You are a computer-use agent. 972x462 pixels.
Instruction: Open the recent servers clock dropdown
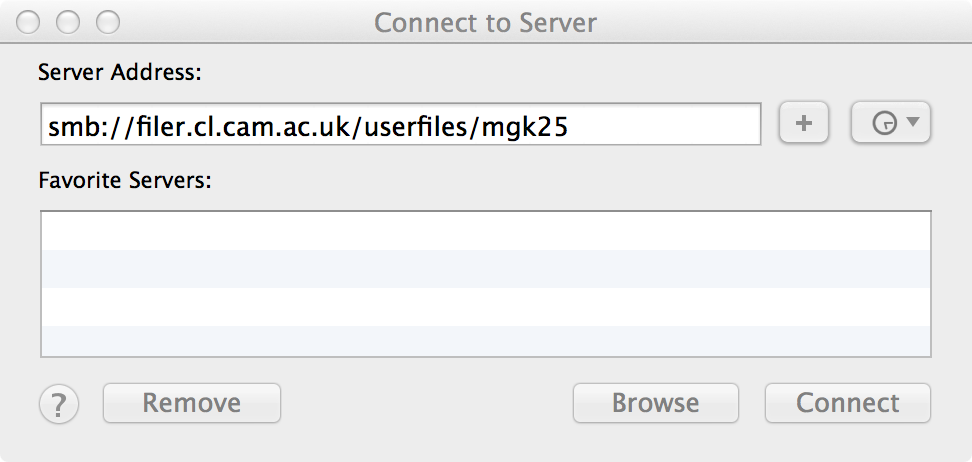890,124
